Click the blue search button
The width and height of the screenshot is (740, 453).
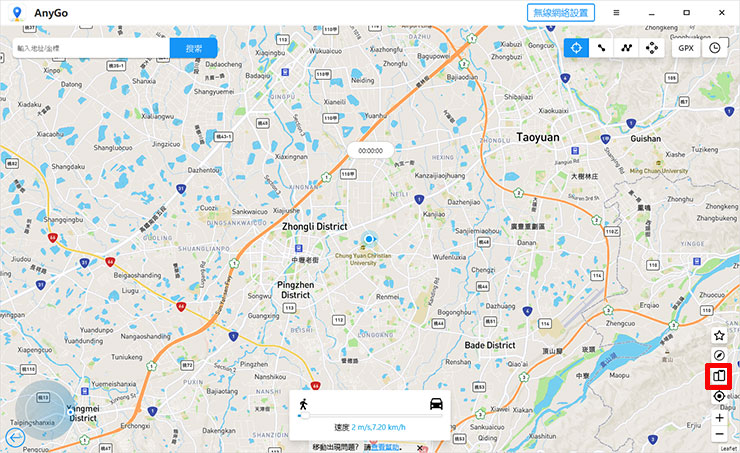193,48
